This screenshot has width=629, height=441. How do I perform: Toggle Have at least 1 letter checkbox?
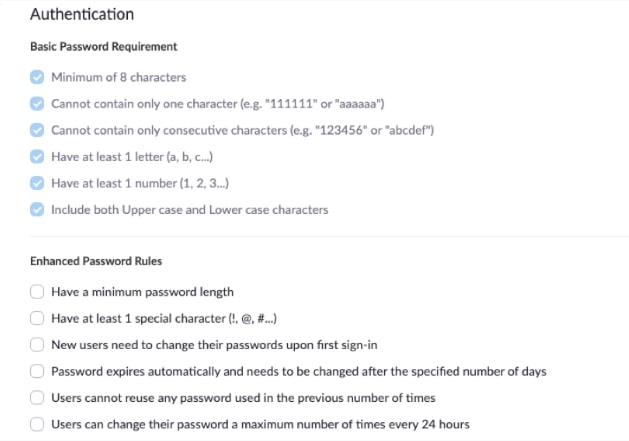[x=37, y=156]
